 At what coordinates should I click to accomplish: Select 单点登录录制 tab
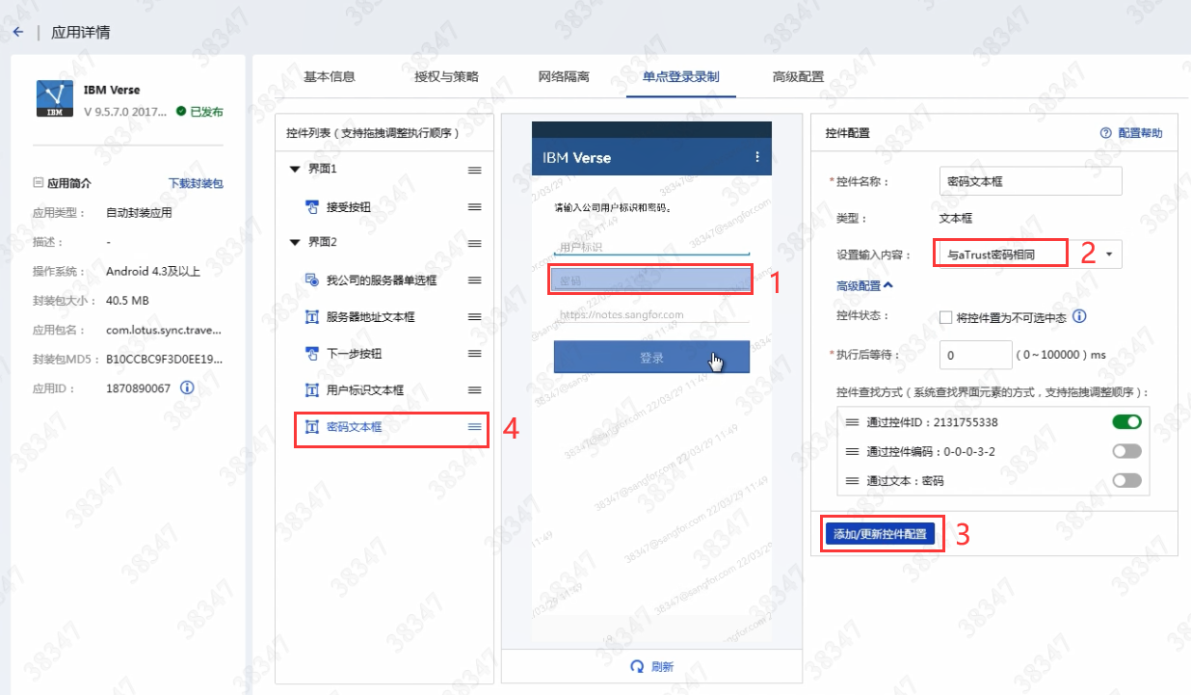681,76
